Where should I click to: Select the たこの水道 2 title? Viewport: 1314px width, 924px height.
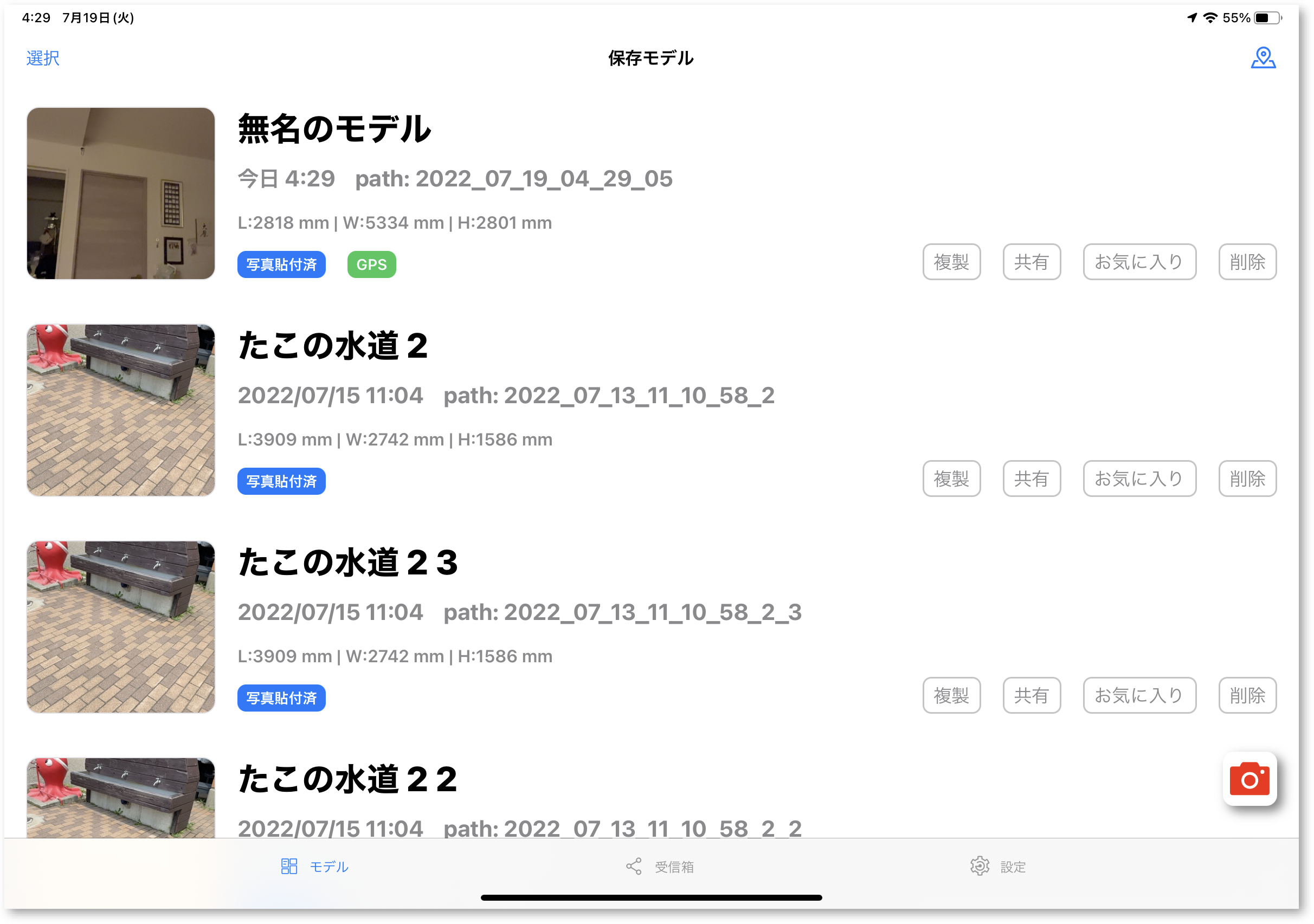pos(333,346)
